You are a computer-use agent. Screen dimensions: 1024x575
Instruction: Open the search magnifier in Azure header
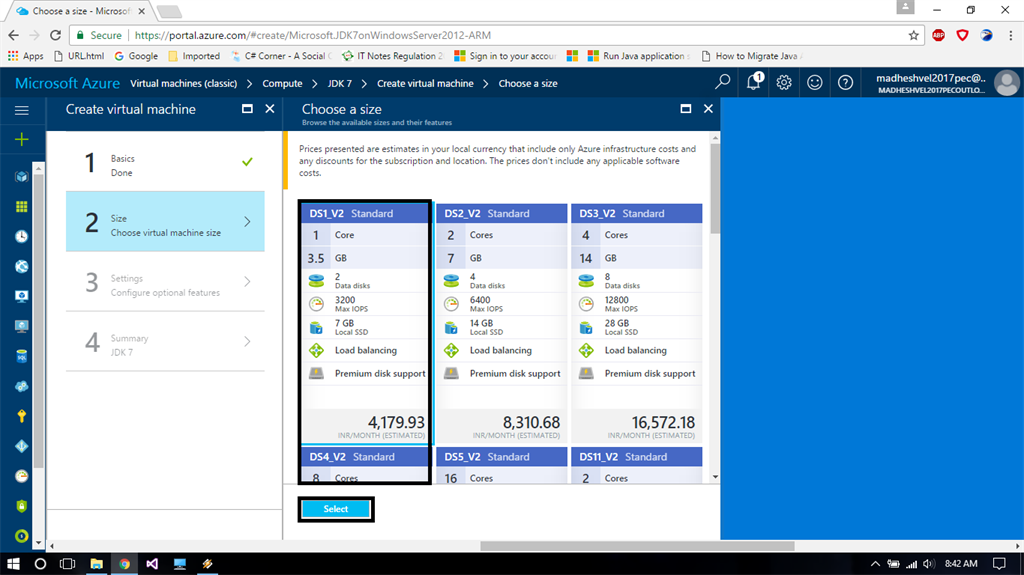click(722, 82)
